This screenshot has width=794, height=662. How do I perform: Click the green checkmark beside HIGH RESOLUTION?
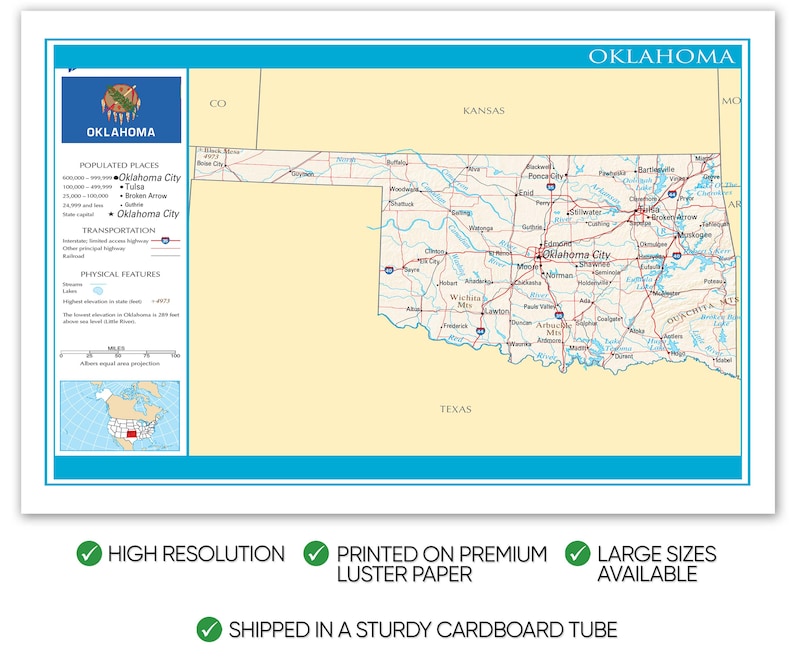(x=89, y=553)
